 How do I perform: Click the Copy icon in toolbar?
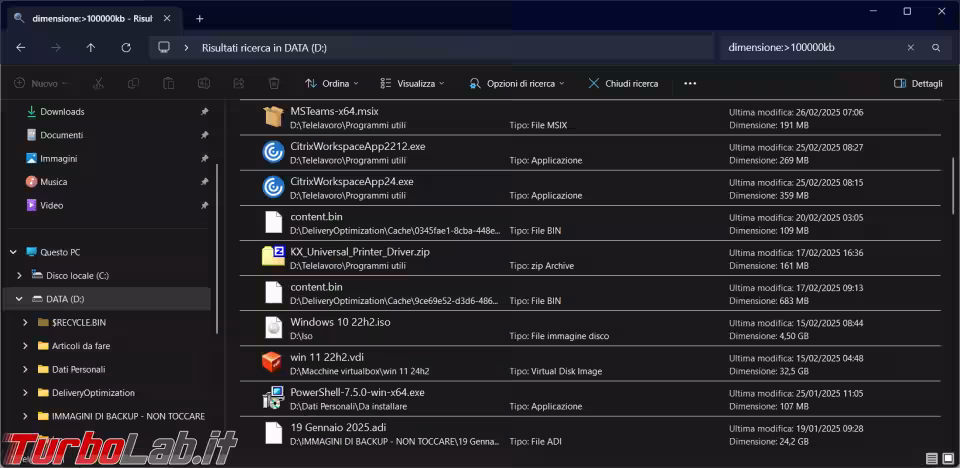pos(133,83)
